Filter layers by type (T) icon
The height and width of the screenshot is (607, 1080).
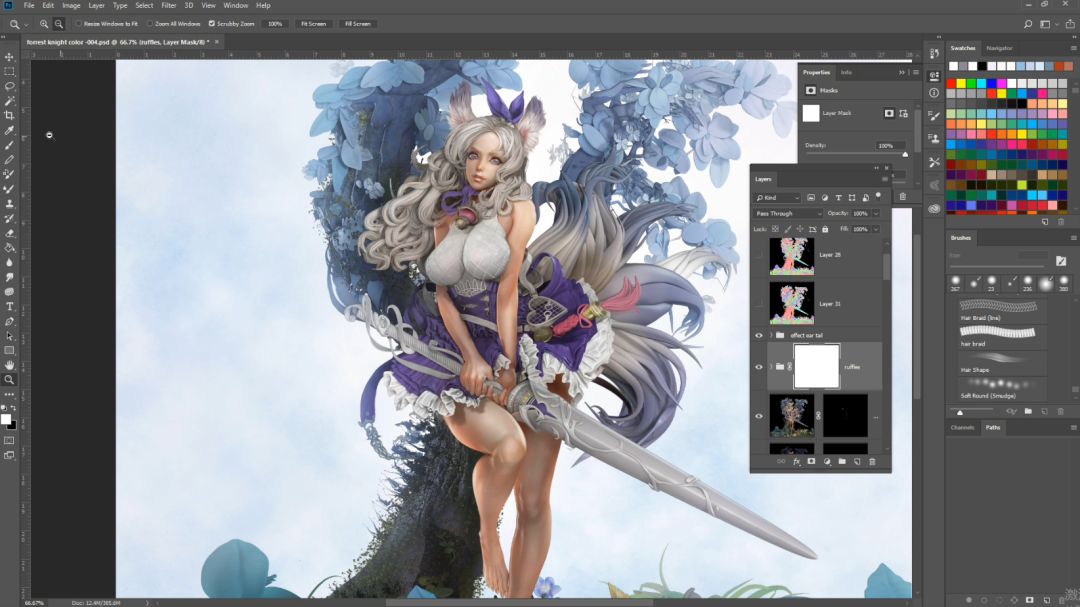click(838, 198)
